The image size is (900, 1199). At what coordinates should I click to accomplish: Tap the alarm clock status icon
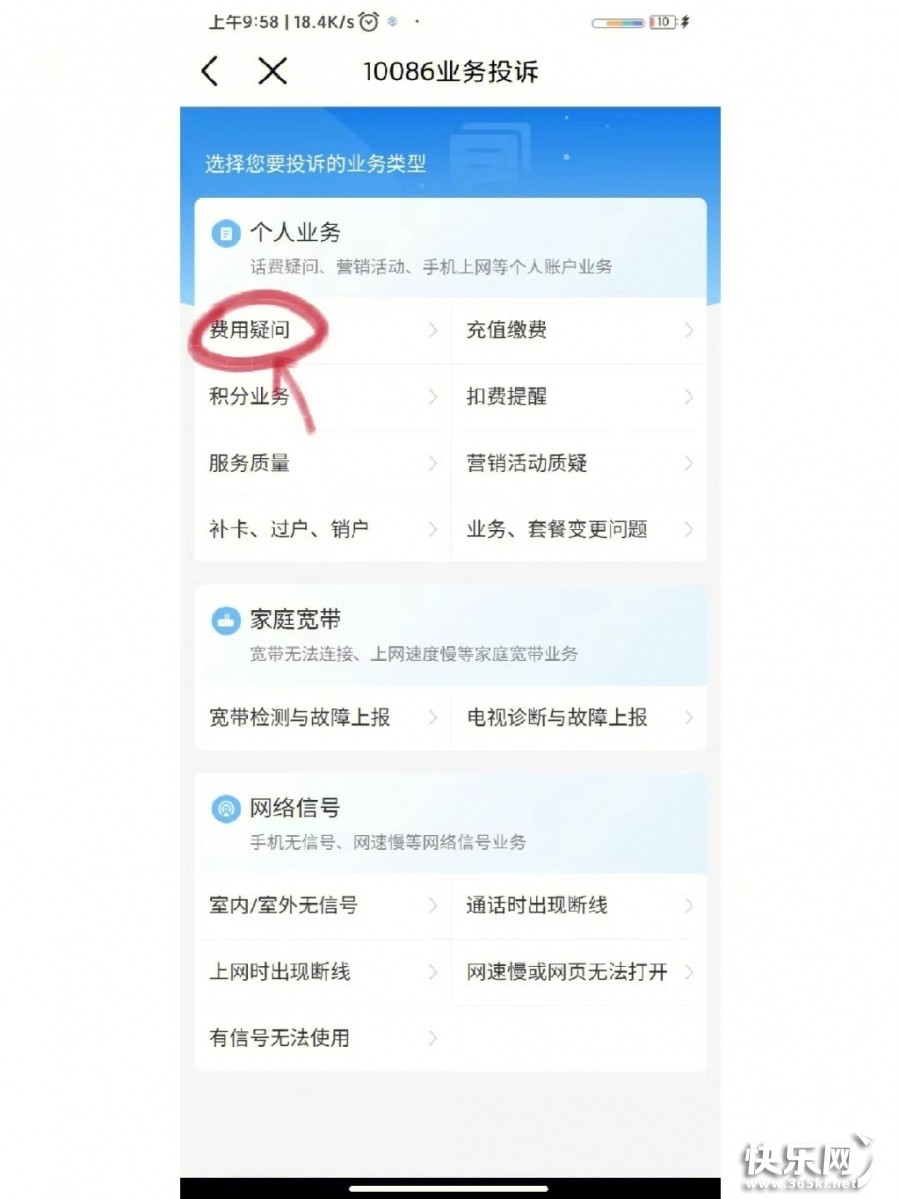coord(369,22)
